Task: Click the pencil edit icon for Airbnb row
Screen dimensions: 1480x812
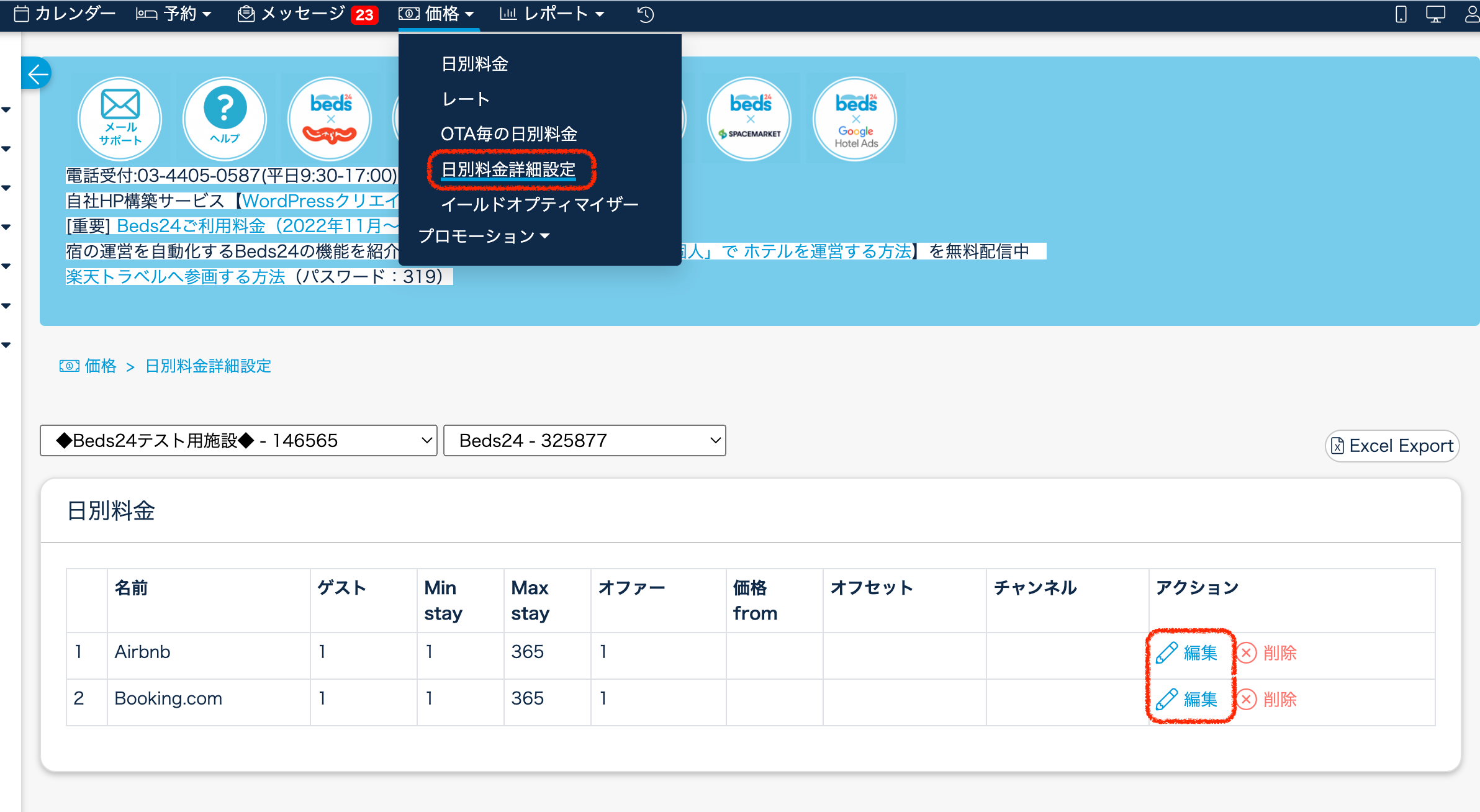Action: tap(1166, 653)
